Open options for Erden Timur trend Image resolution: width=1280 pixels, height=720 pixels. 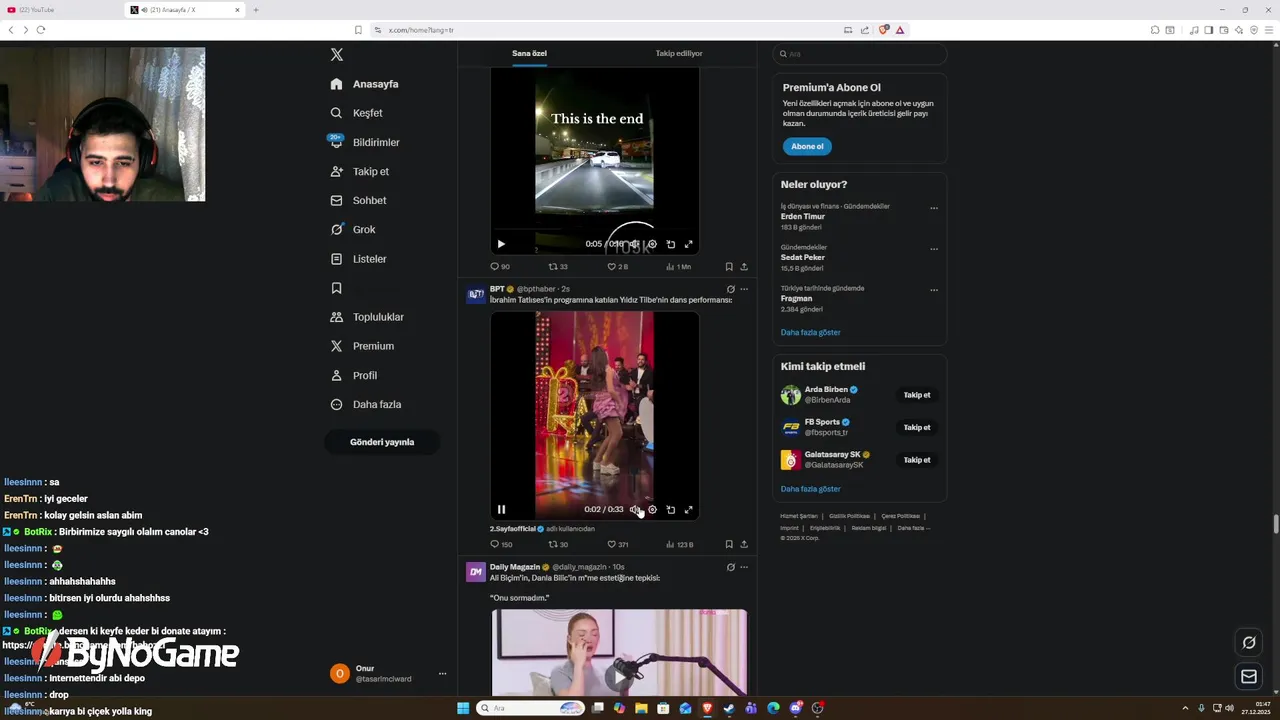934,208
